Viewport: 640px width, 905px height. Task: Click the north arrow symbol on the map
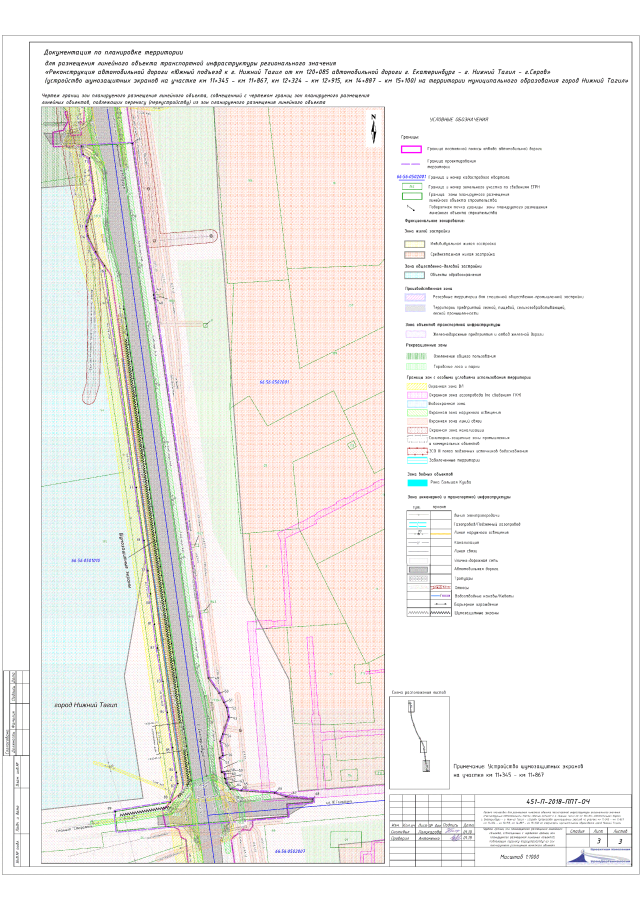pos(374,129)
